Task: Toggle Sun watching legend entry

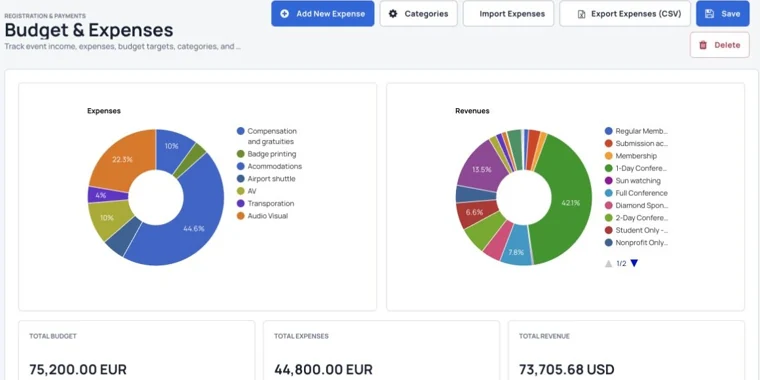Action: coord(633,181)
